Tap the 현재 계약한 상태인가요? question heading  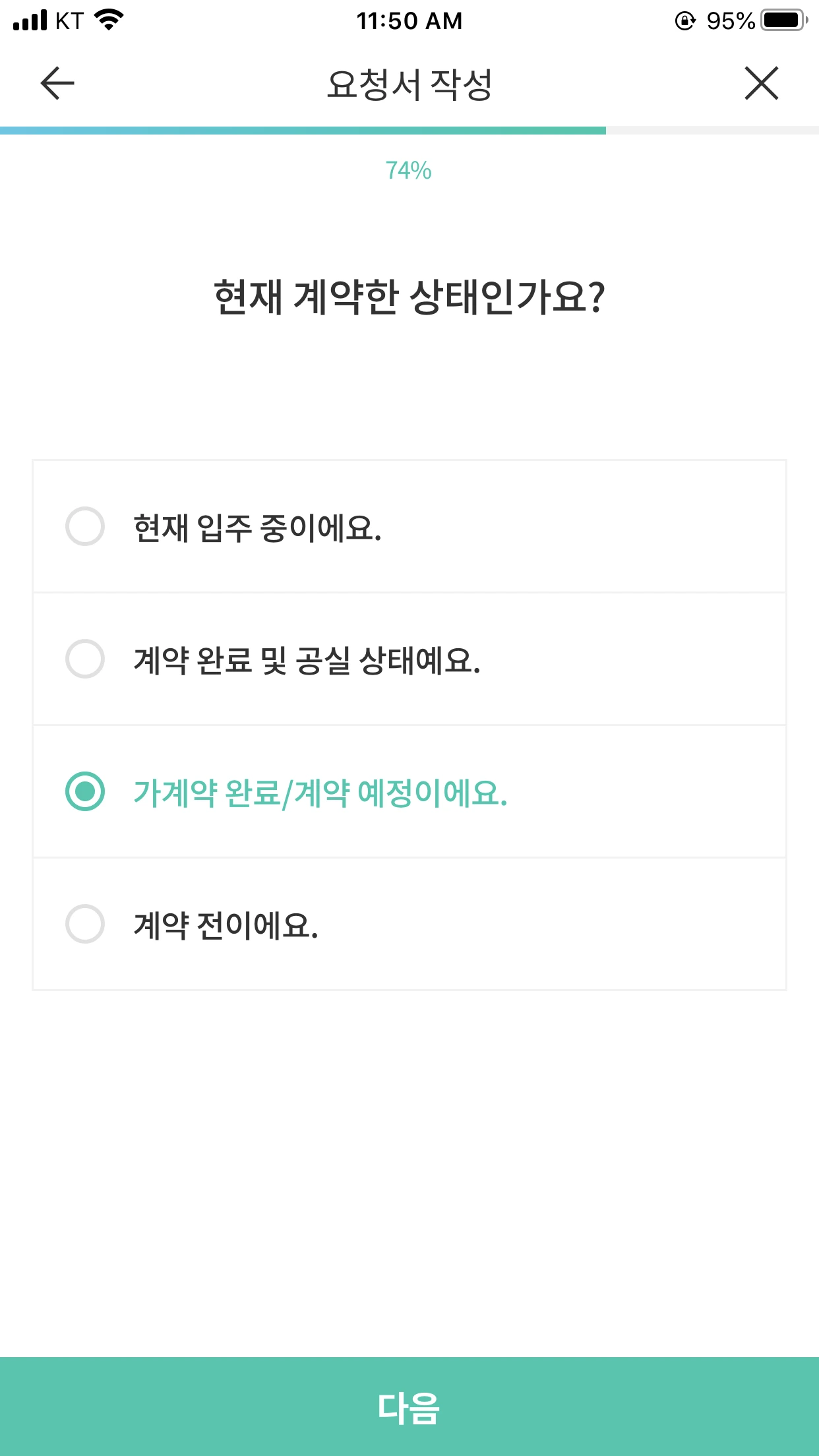coord(409,297)
